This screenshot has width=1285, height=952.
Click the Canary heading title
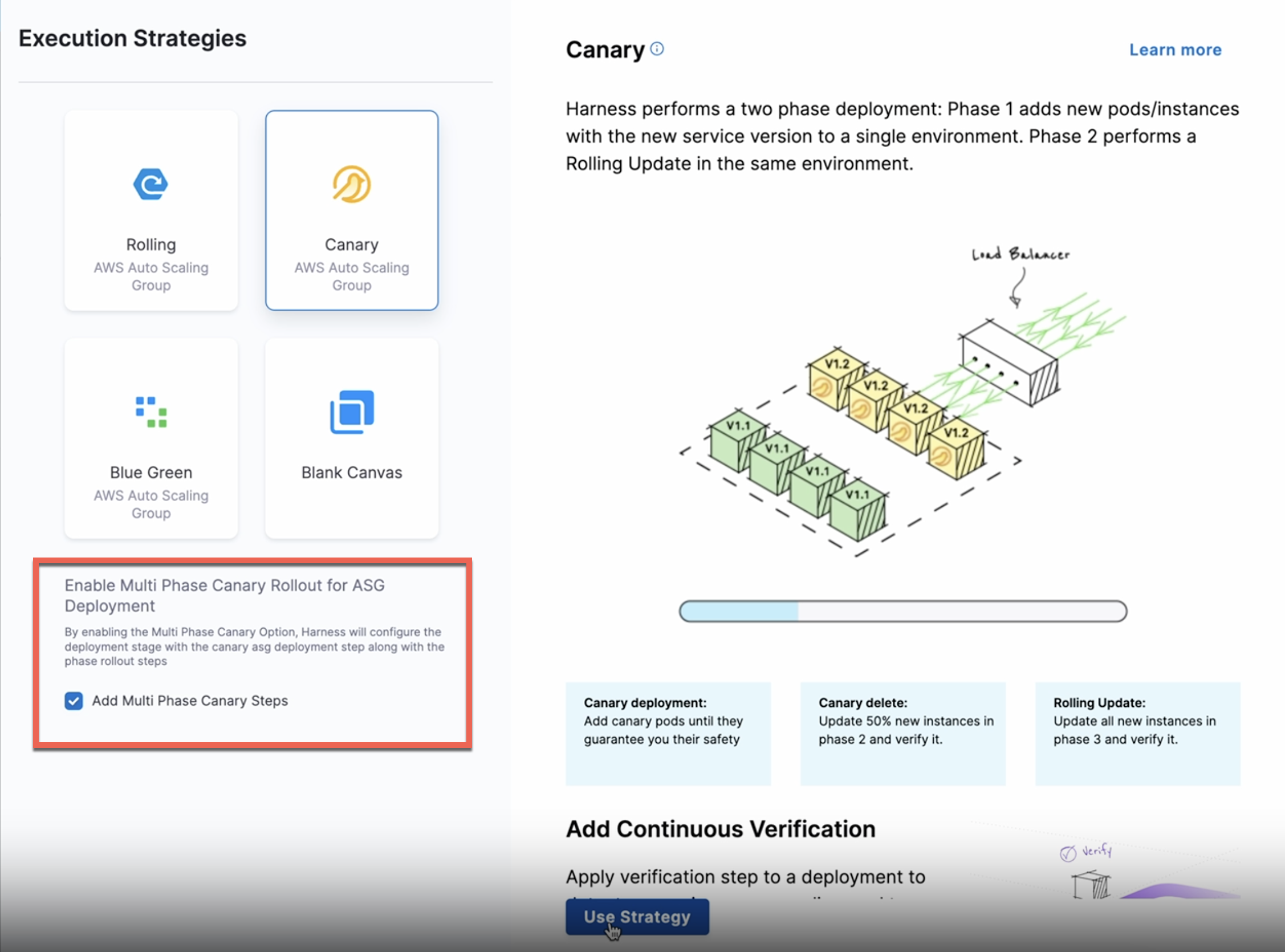pyautogui.click(x=604, y=50)
